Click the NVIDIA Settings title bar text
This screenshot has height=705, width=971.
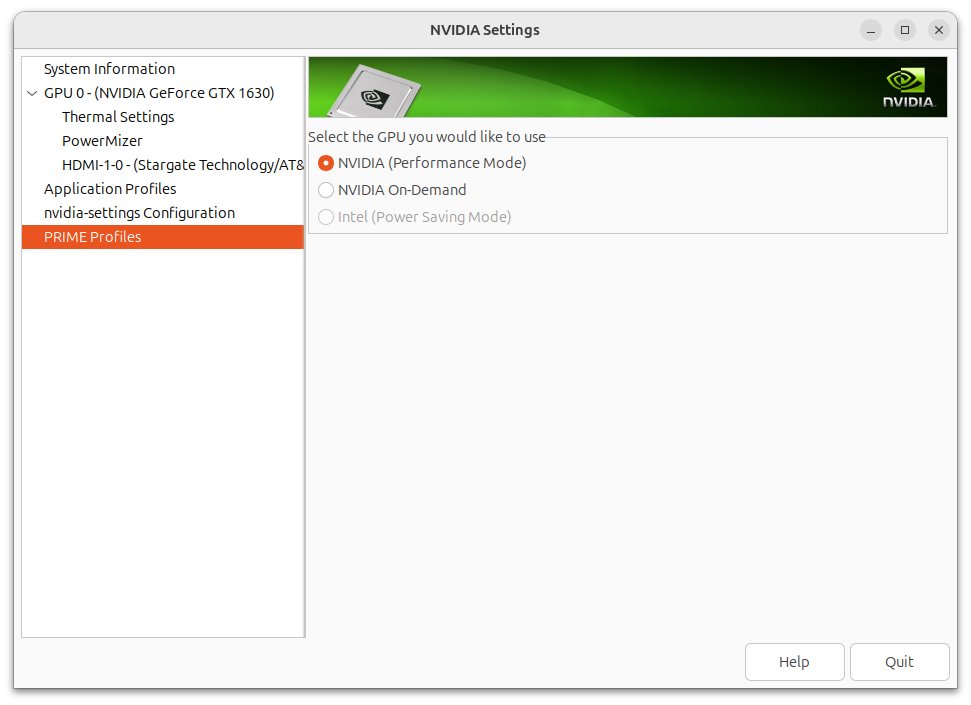(485, 30)
